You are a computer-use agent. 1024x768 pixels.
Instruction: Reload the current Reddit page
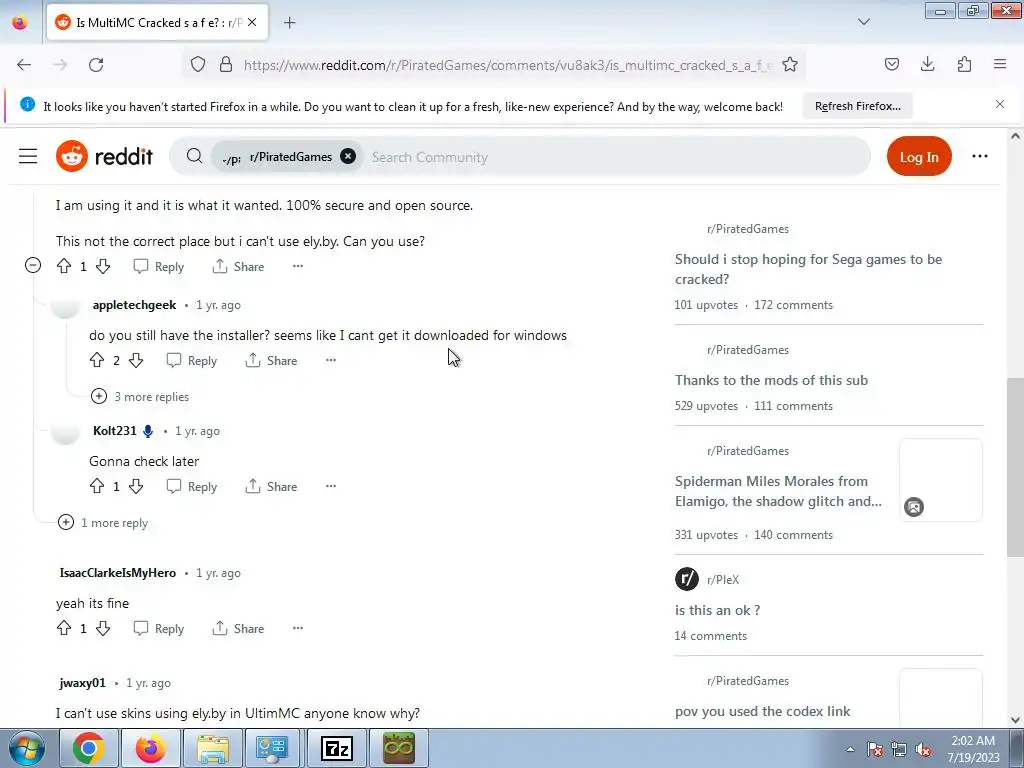[96, 65]
